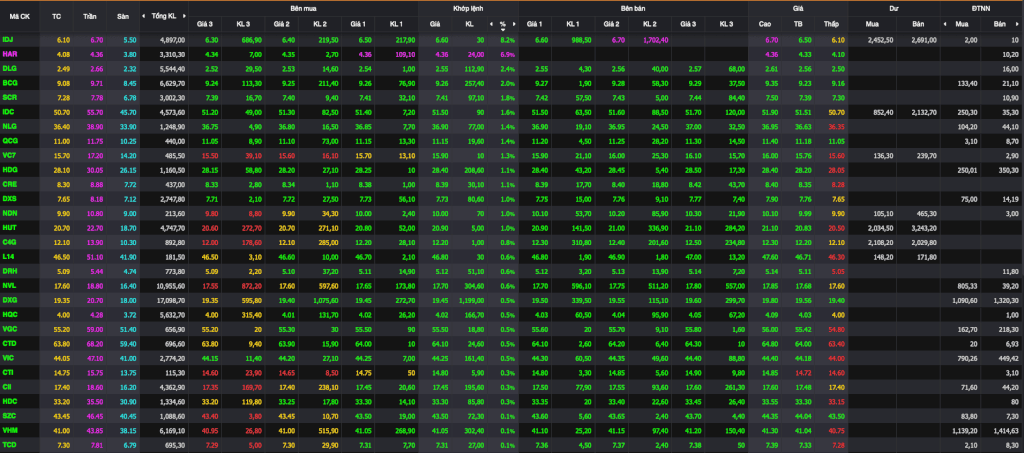Select stock ticker IDJ

pyautogui.click(x=8, y=40)
